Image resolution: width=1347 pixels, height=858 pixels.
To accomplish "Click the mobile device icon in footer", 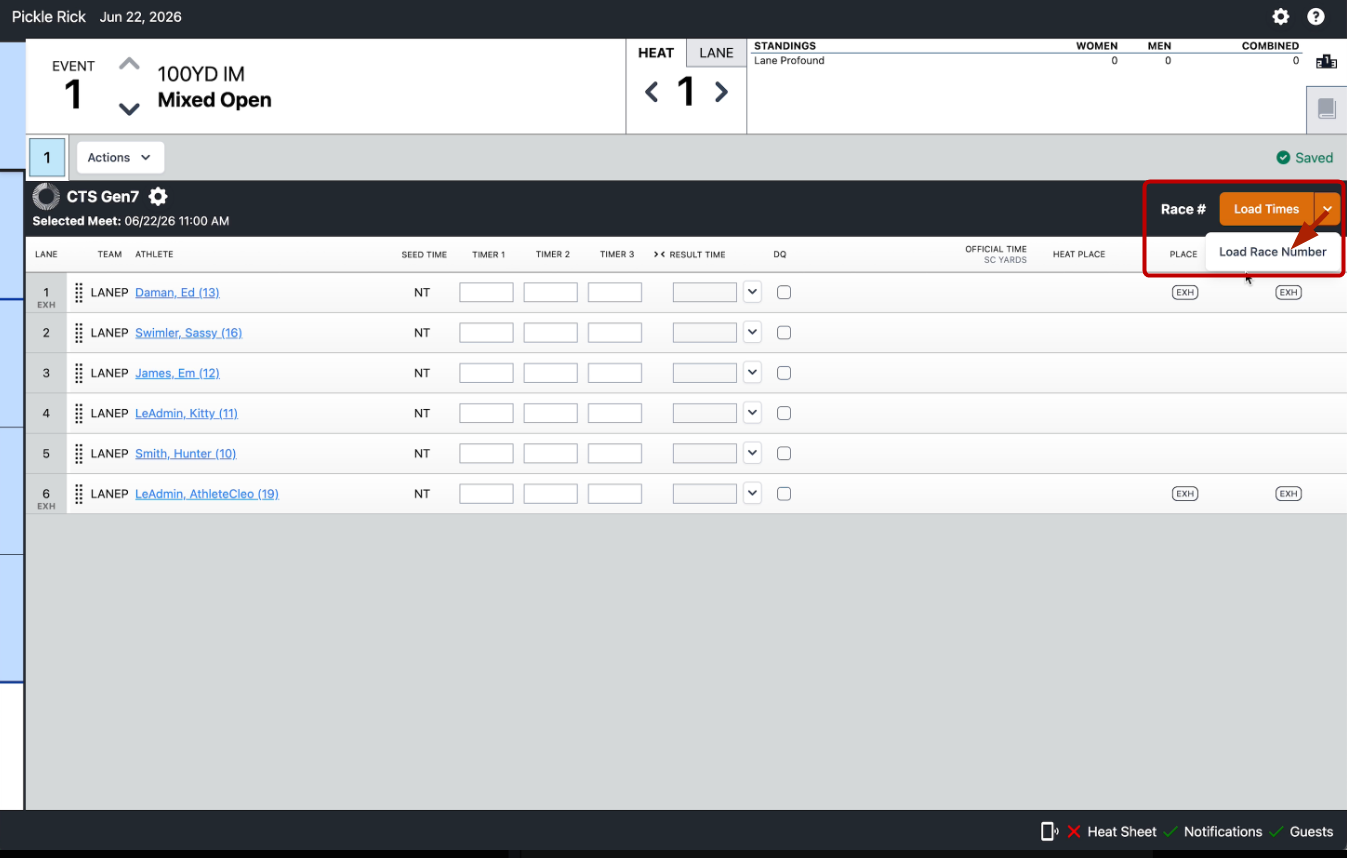I will point(1049,831).
